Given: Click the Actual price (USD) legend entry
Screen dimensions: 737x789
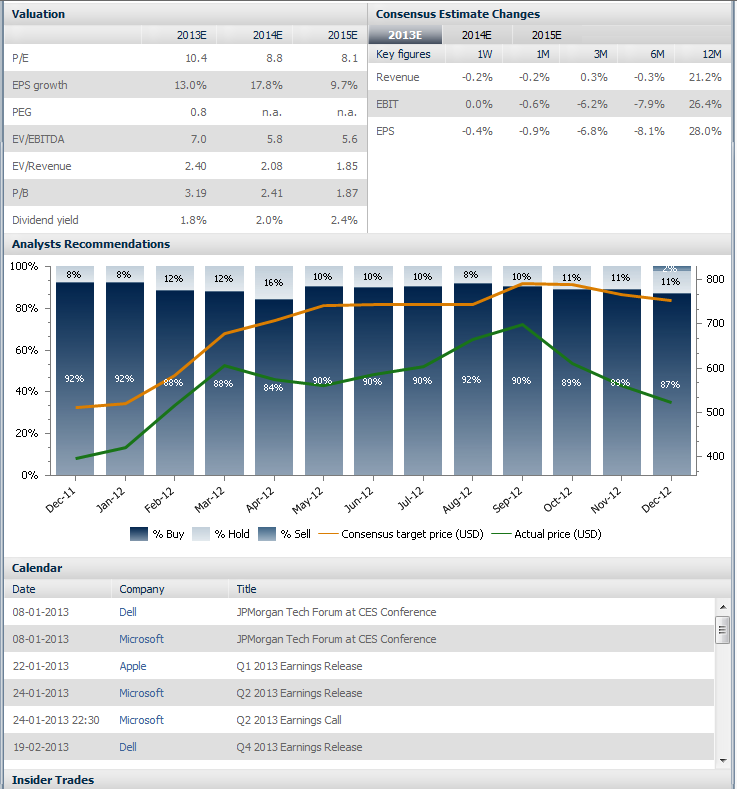Looking at the screenshot, I should click(546, 534).
